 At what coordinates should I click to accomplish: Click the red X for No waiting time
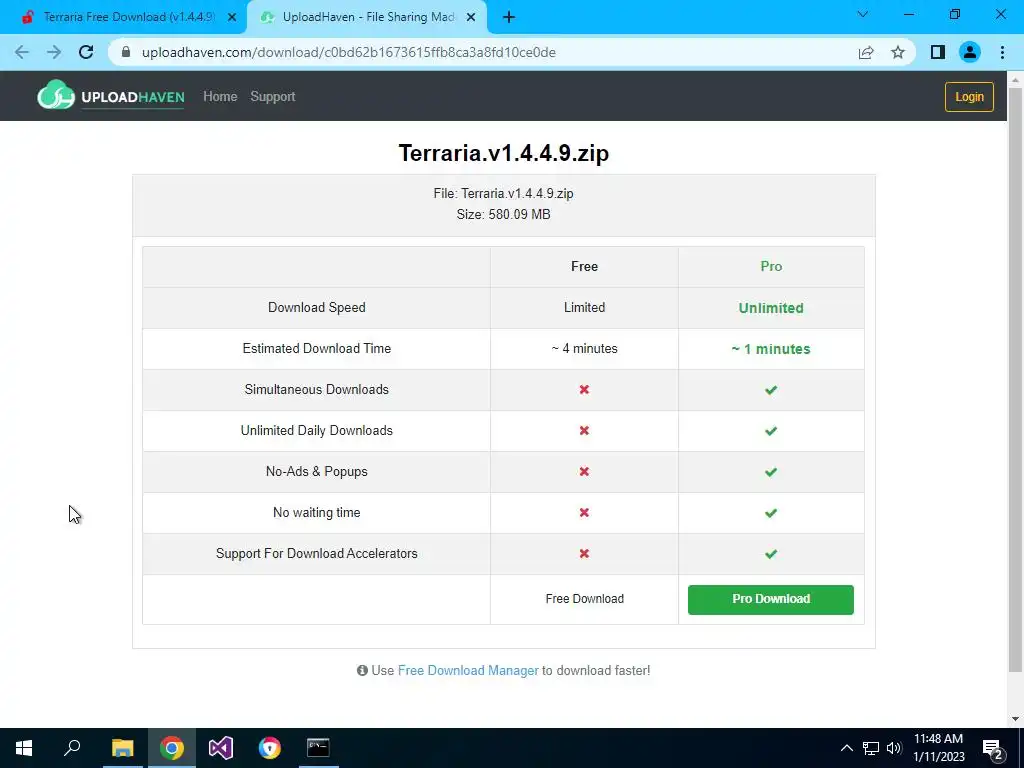click(x=584, y=513)
